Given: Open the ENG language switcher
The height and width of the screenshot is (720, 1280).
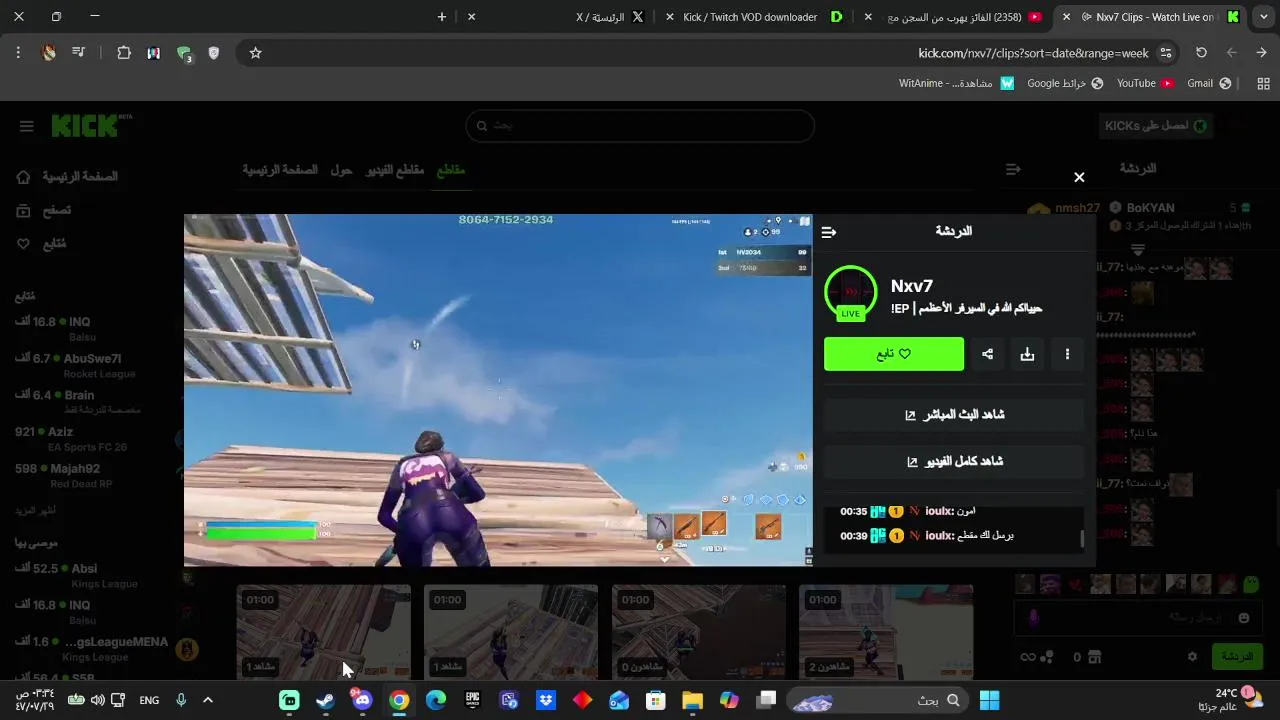Looking at the screenshot, I should (x=149, y=700).
